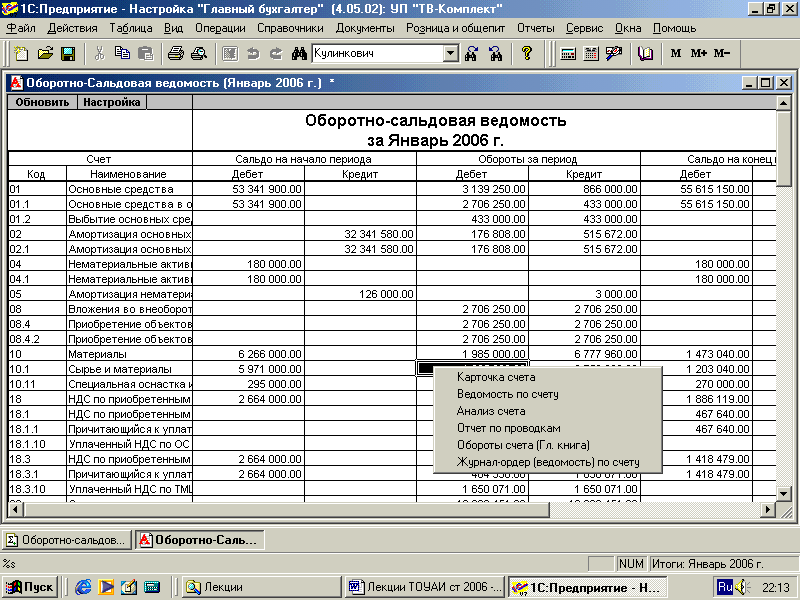
Task: Click the Find next binoculars icon
Action: [x=471, y=53]
